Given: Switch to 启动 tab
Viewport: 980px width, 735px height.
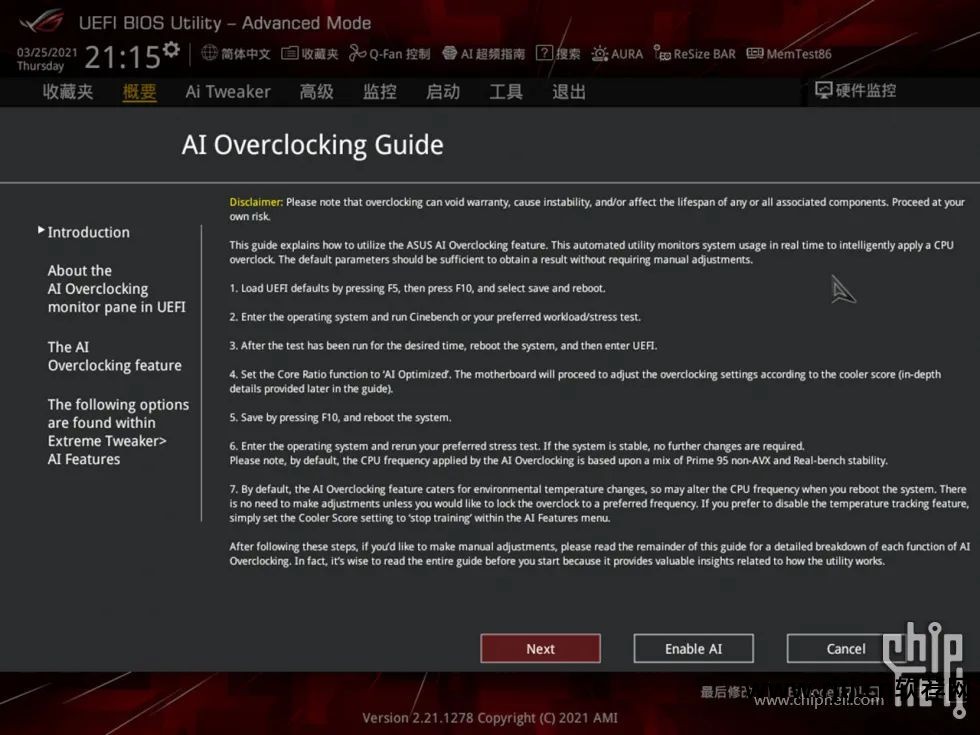Looking at the screenshot, I should (x=442, y=92).
